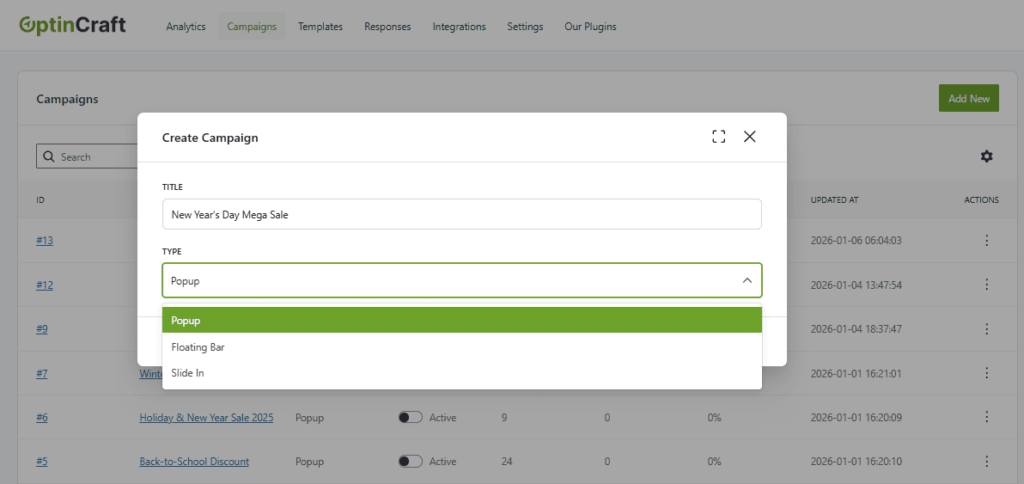The width and height of the screenshot is (1024, 484).
Task: Open campaign #7 link
Action: click(42, 373)
